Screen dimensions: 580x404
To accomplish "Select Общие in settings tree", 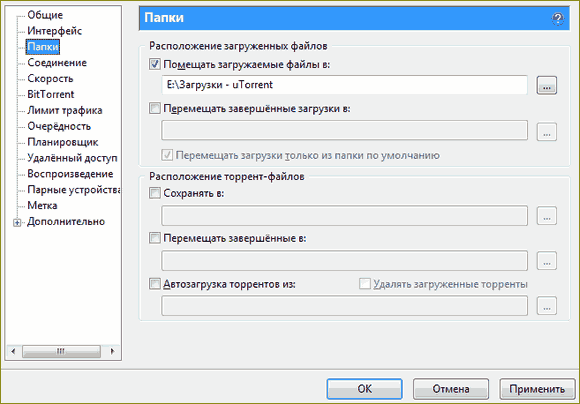I will [45, 15].
